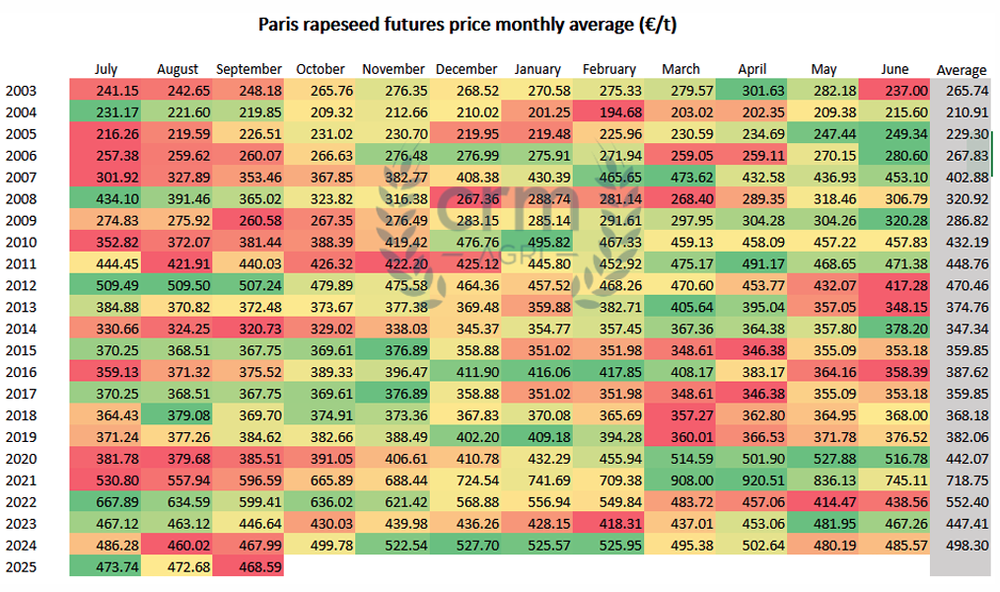1000x592 pixels.
Task: Select the Average column header
Action: (x=961, y=70)
